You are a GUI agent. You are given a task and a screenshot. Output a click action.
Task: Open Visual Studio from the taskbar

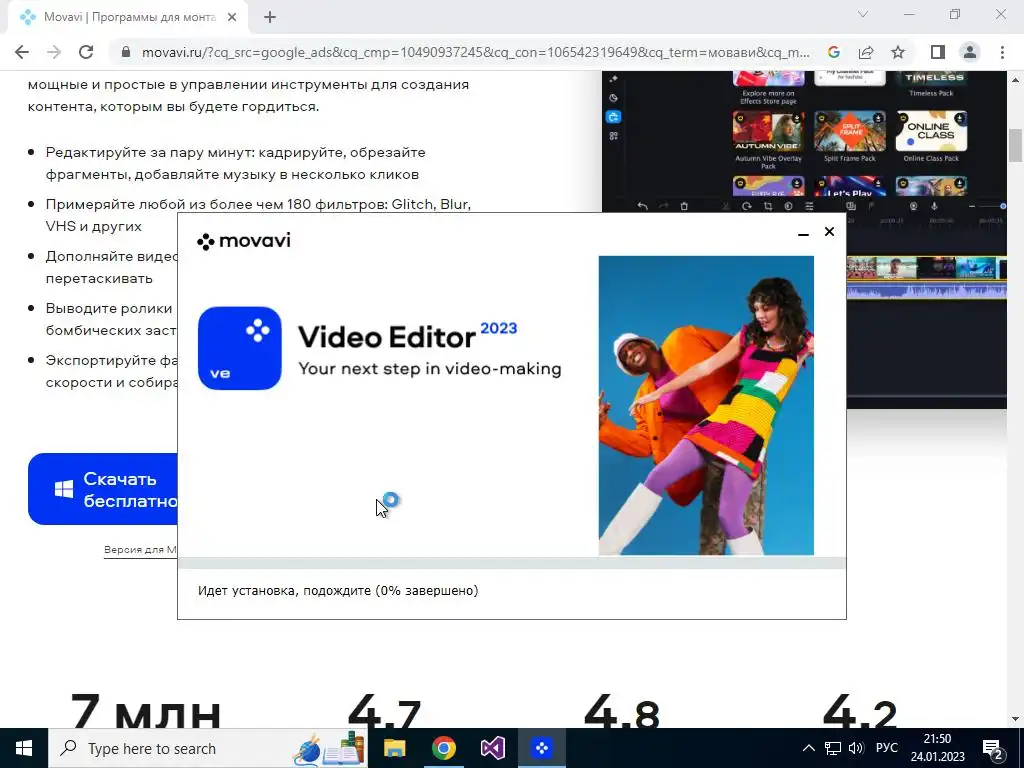pos(492,748)
